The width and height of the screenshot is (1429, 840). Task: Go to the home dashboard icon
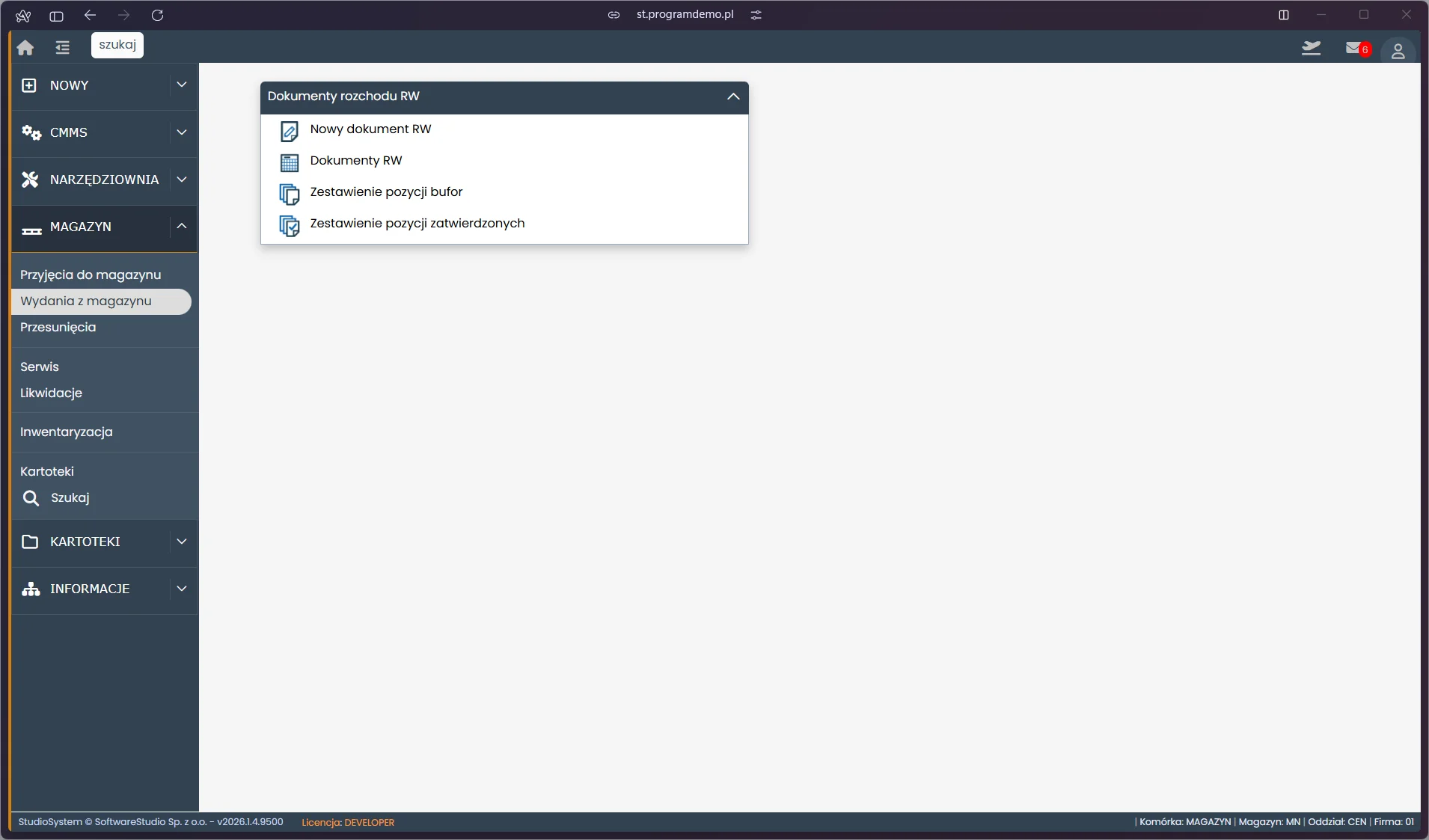click(x=25, y=48)
